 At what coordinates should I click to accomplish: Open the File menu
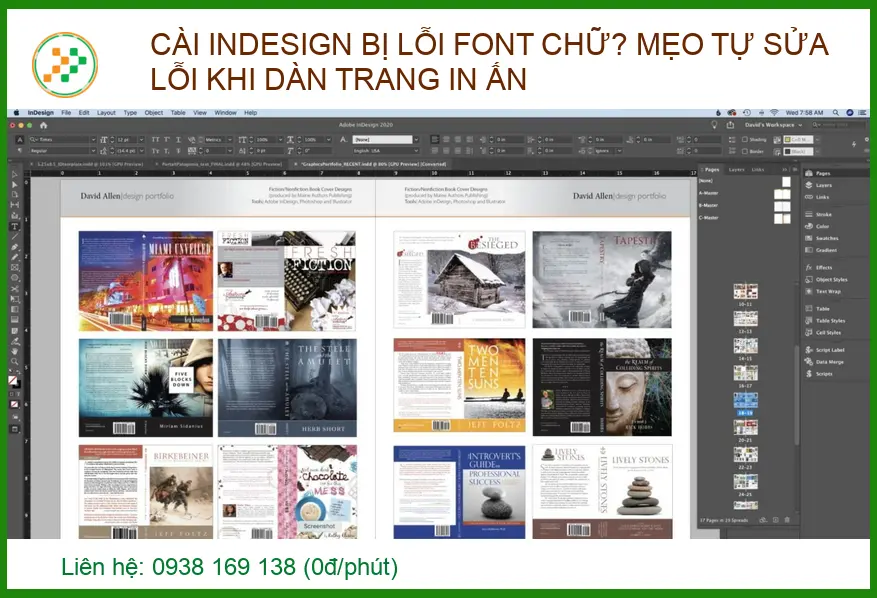[66, 112]
